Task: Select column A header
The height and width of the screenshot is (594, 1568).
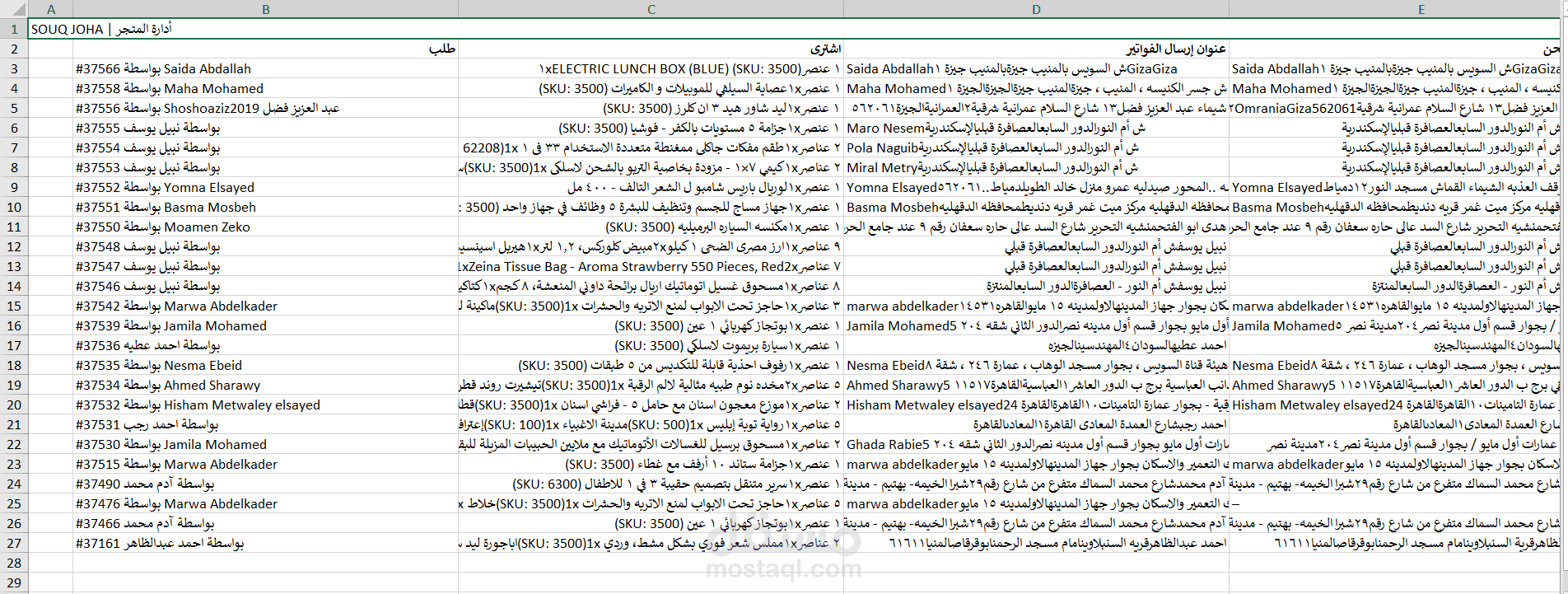Action: 50,9
